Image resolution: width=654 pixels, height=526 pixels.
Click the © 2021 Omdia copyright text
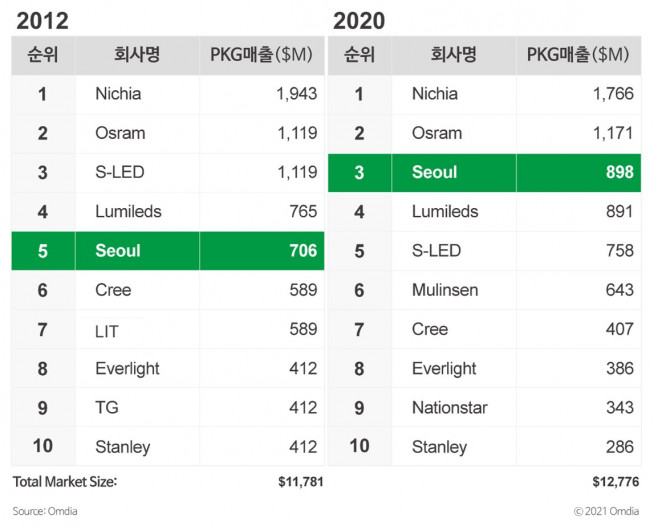click(606, 511)
